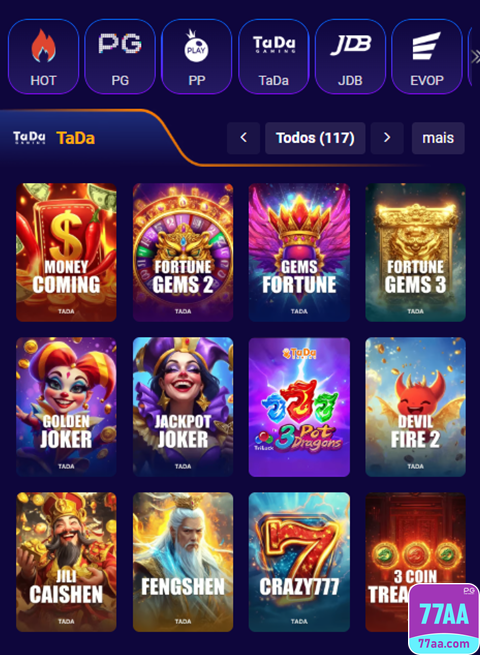Open the Golden Joker game

[x=66, y=407]
